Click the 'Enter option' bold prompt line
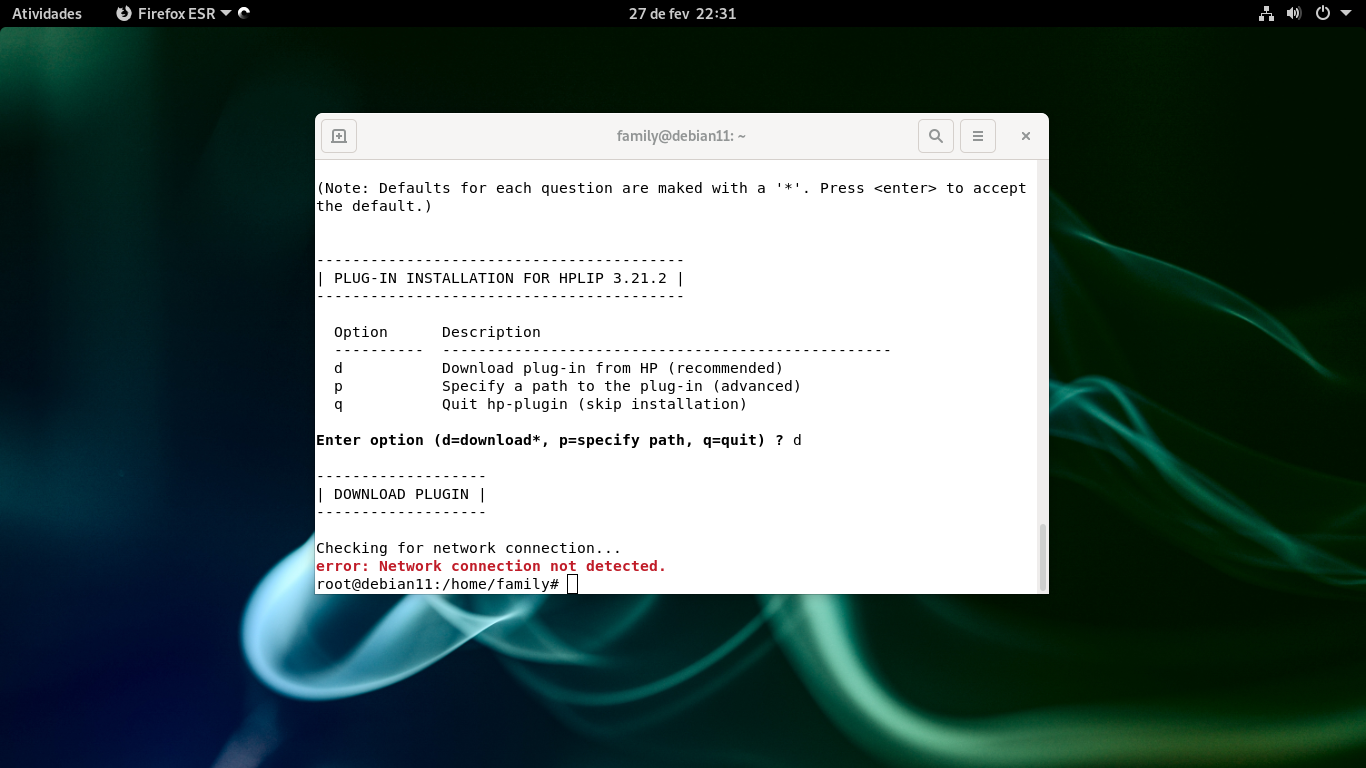The image size is (1366, 768). point(550,440)
